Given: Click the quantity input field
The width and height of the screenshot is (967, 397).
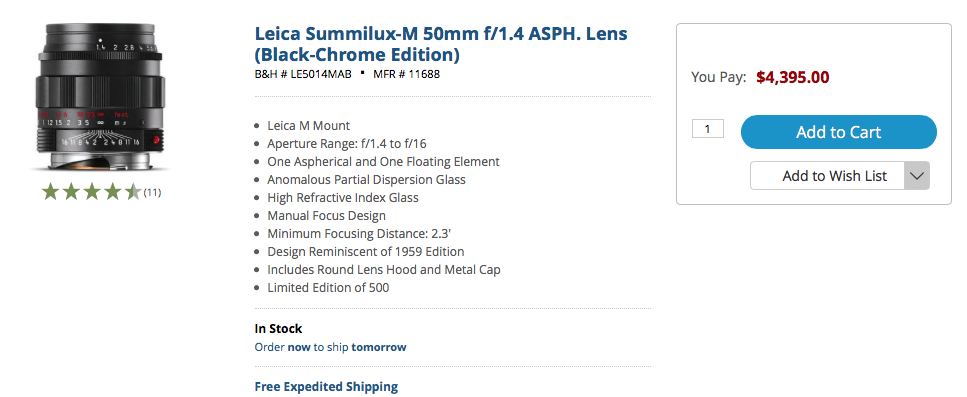Looking at the screenshot, I should pyautogui.click(x=707, y=129).
